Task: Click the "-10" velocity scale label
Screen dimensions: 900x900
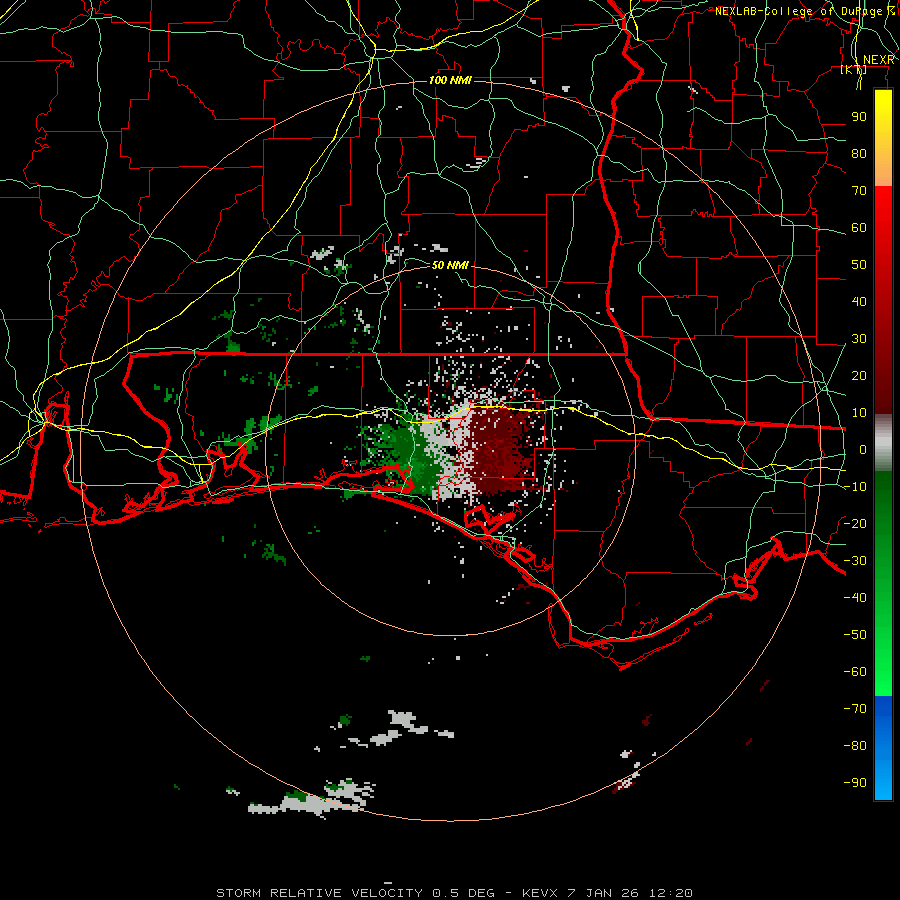Action: point(855,487)
